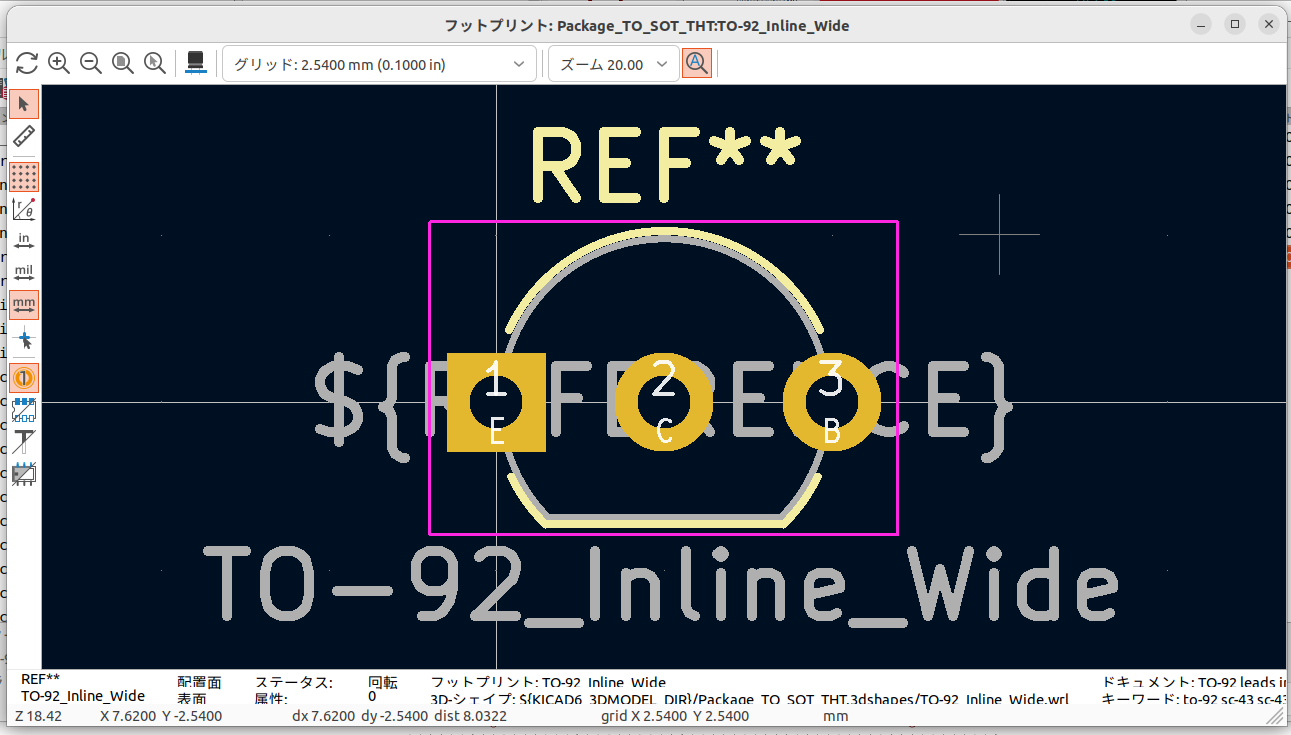Toggle full-window crosshair cursor

pos(24,338)
